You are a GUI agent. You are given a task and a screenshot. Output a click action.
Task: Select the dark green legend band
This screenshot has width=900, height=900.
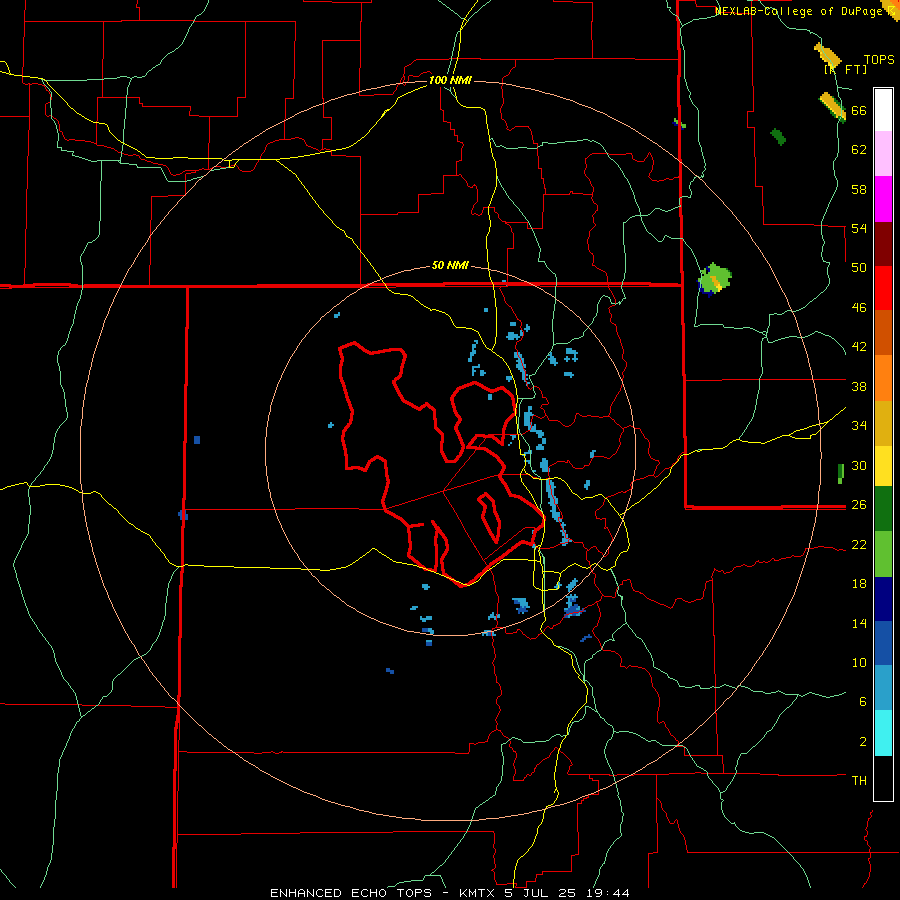pyautogui.click(x=883, y=509)
